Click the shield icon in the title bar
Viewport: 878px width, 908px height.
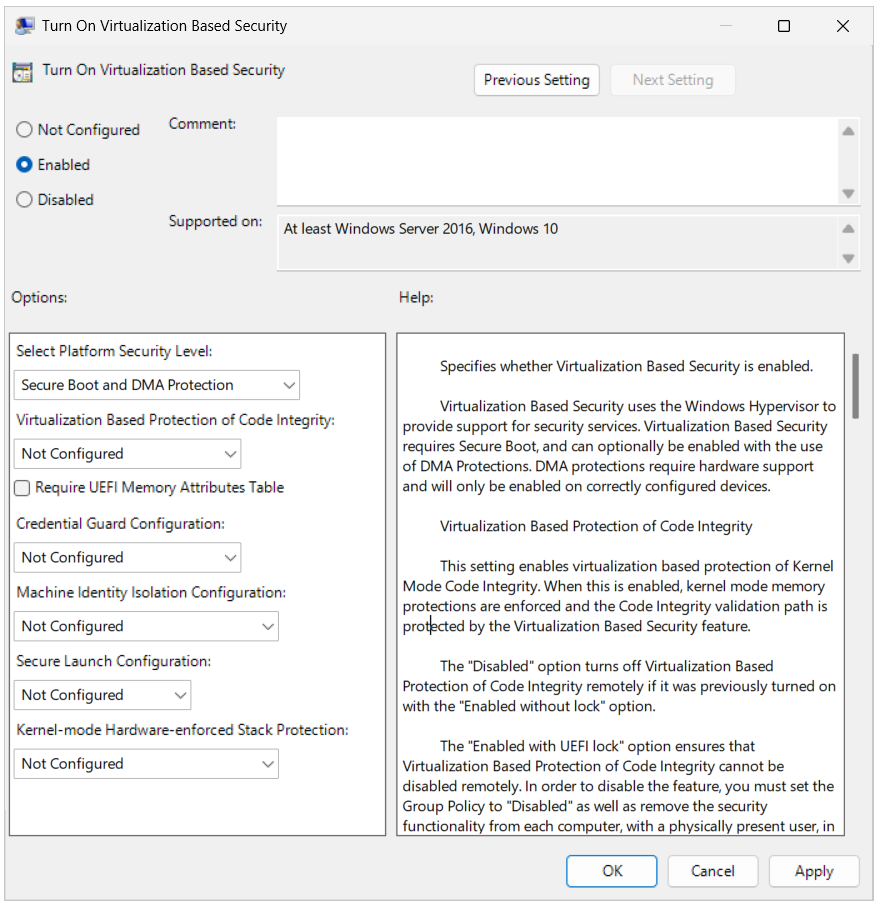pyautogui.click(x=24, y=25)
